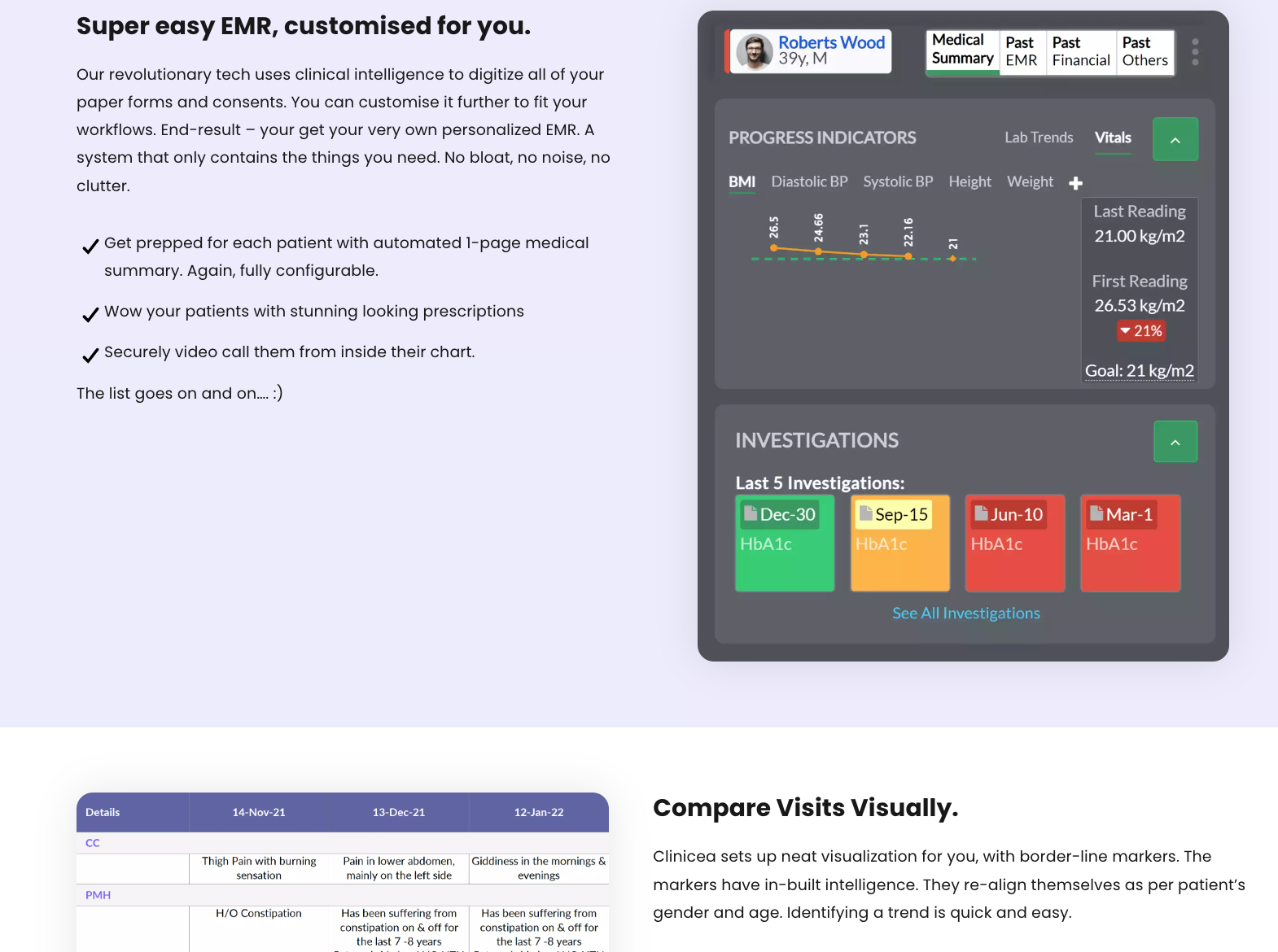The width and height of the screenshot is (1278, 952).
Task: Open the Jun-10 investigation file icon
Action: (x=982, y=513)
